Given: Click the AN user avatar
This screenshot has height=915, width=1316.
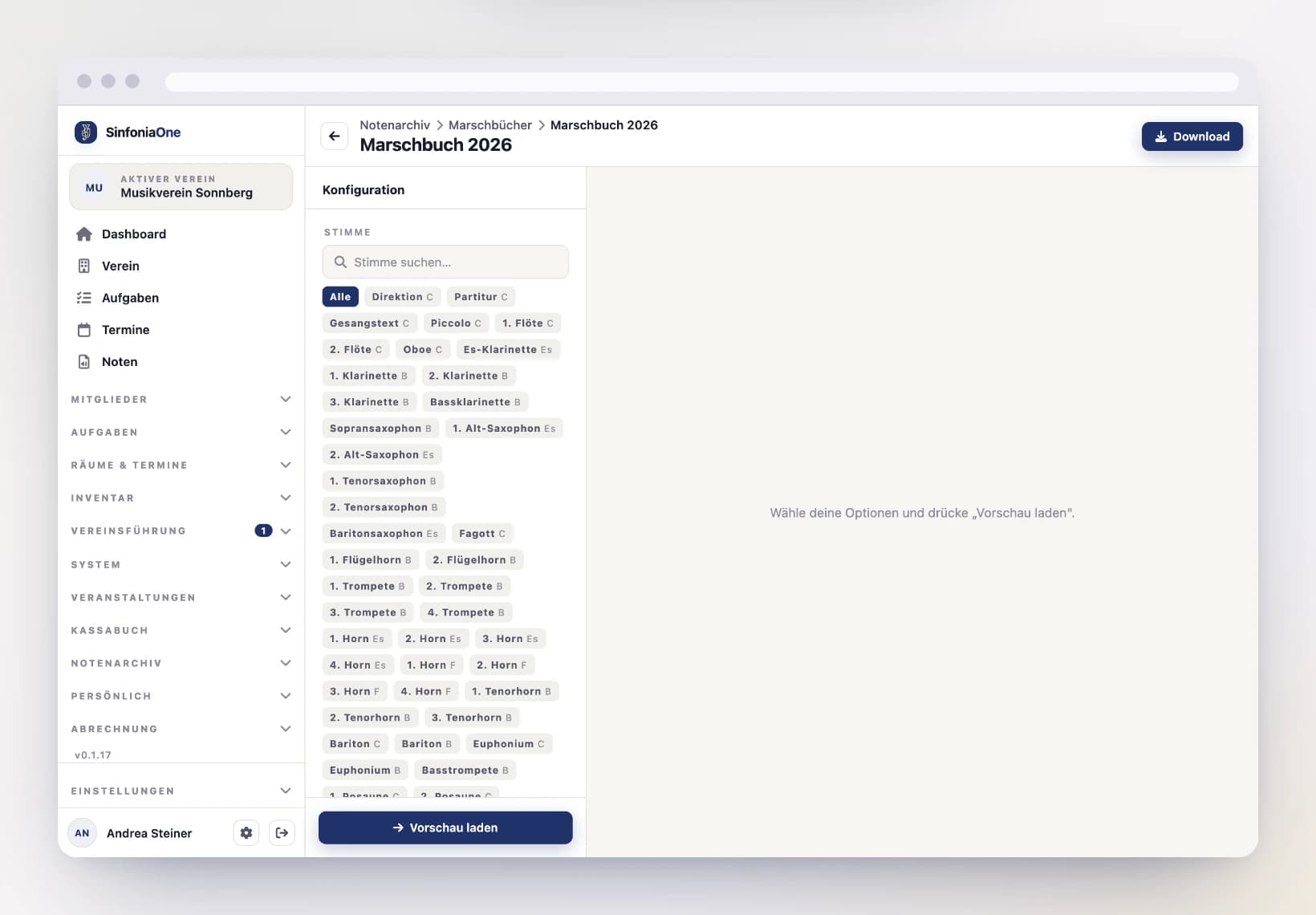Looking at the screenshot, I should coord(82,833).
